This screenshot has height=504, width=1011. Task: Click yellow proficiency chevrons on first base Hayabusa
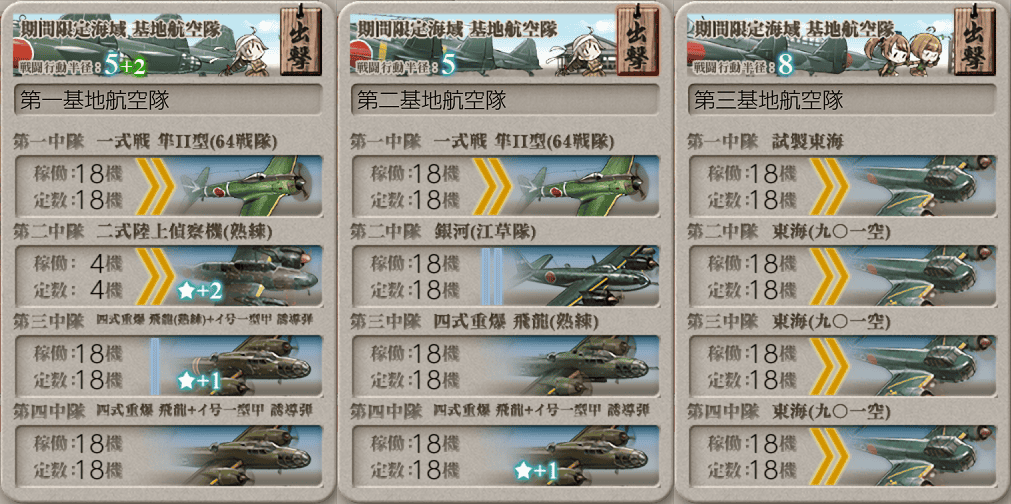pos(155,186)
